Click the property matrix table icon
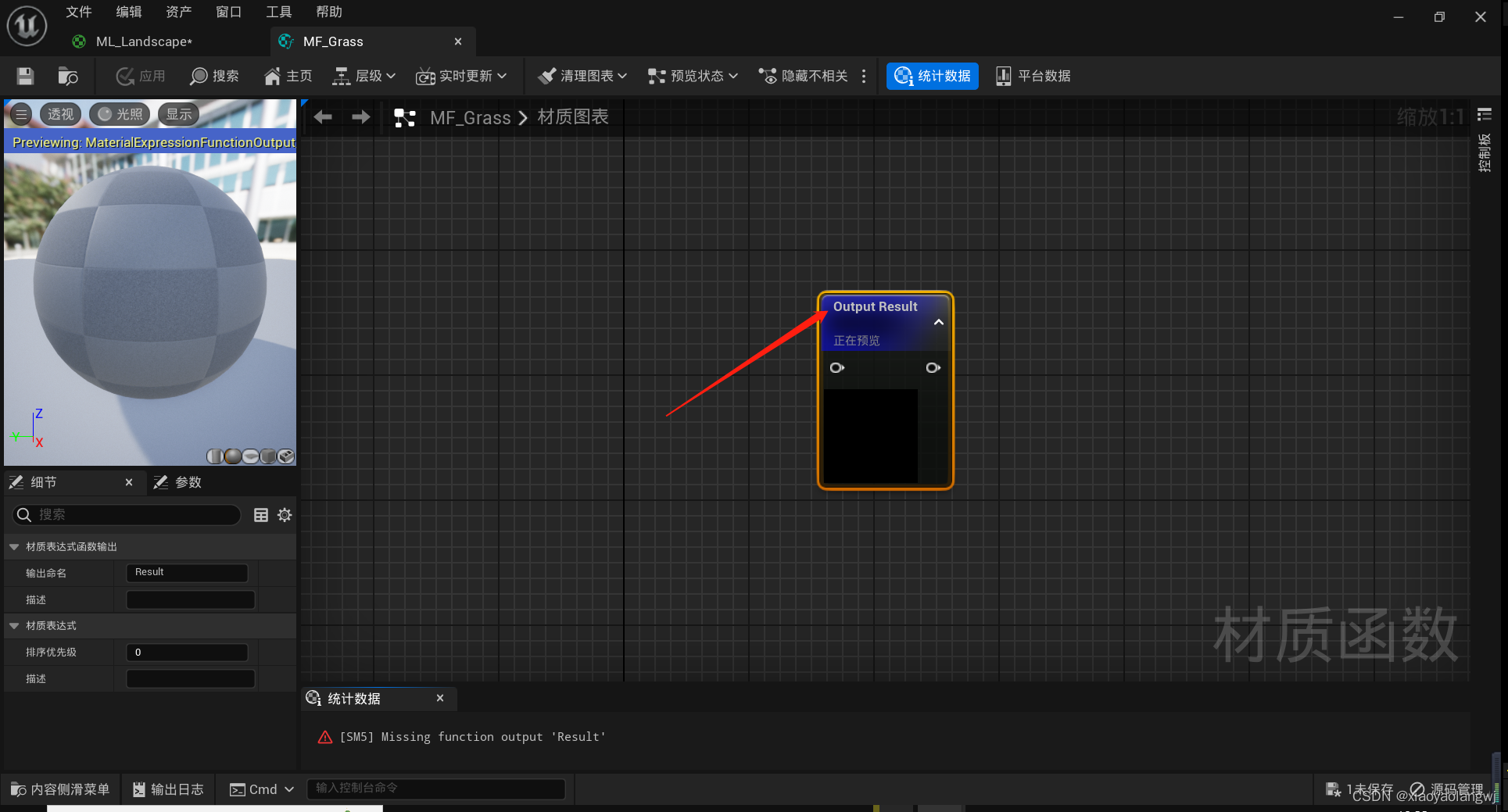 pyautogui.click(x=261, y=515)
